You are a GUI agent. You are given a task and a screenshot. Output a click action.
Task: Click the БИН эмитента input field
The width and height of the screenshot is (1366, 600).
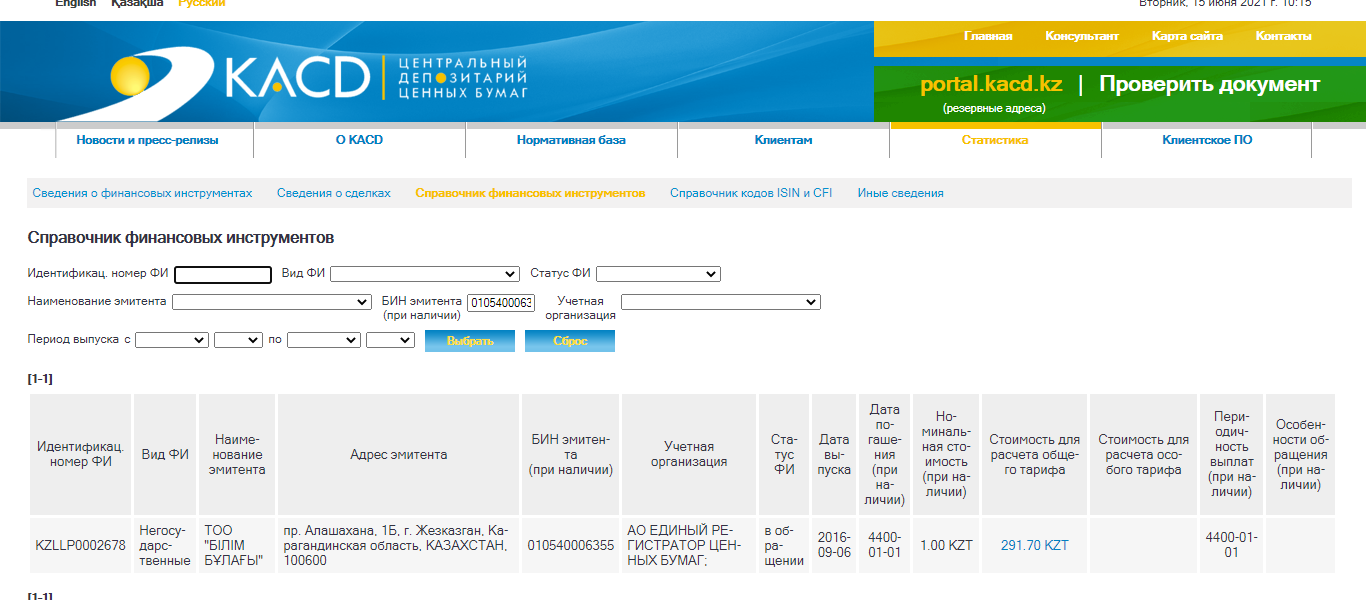point(501,303)
